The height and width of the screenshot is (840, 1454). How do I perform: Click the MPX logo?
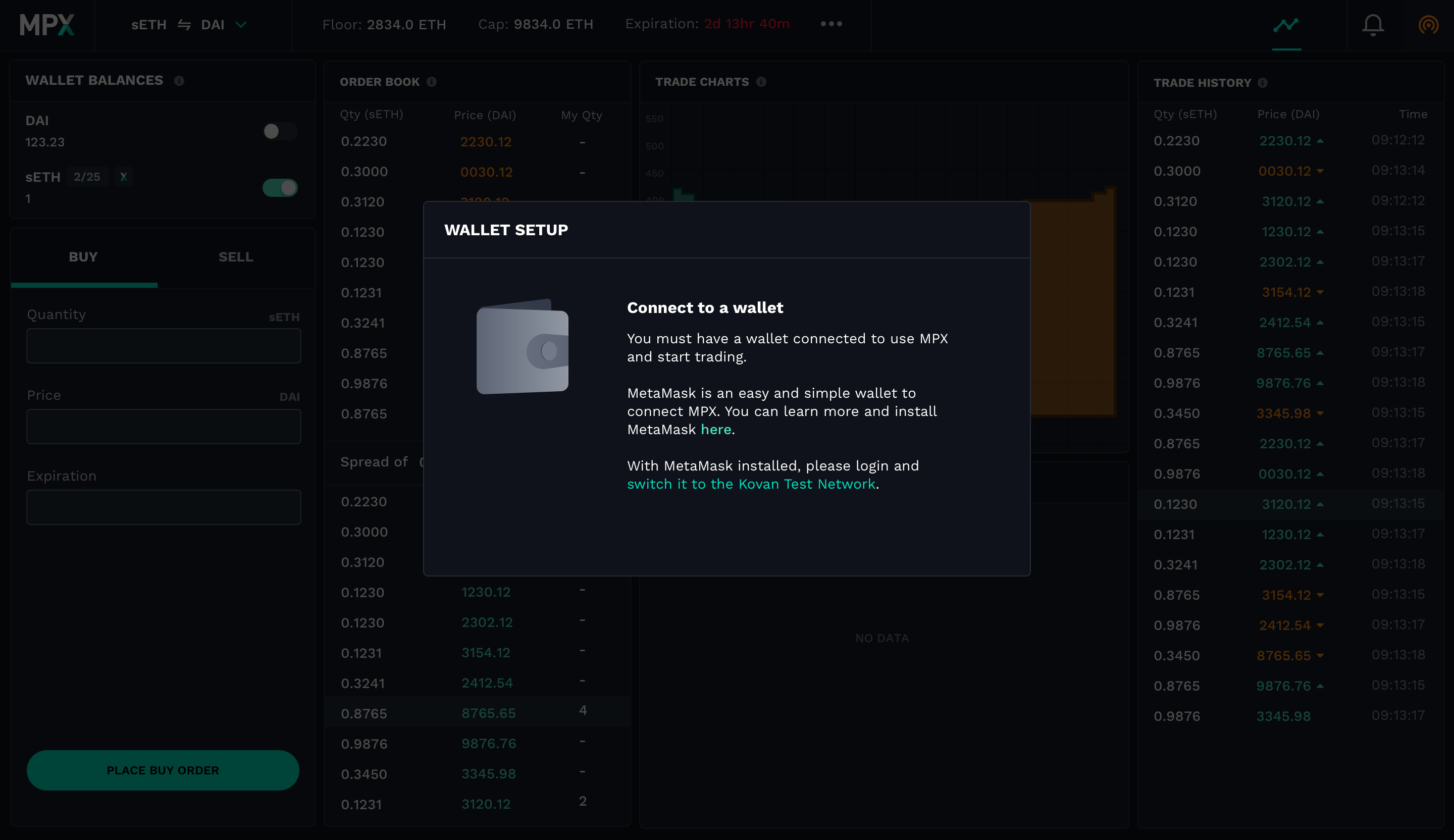[x=47, y=25]
